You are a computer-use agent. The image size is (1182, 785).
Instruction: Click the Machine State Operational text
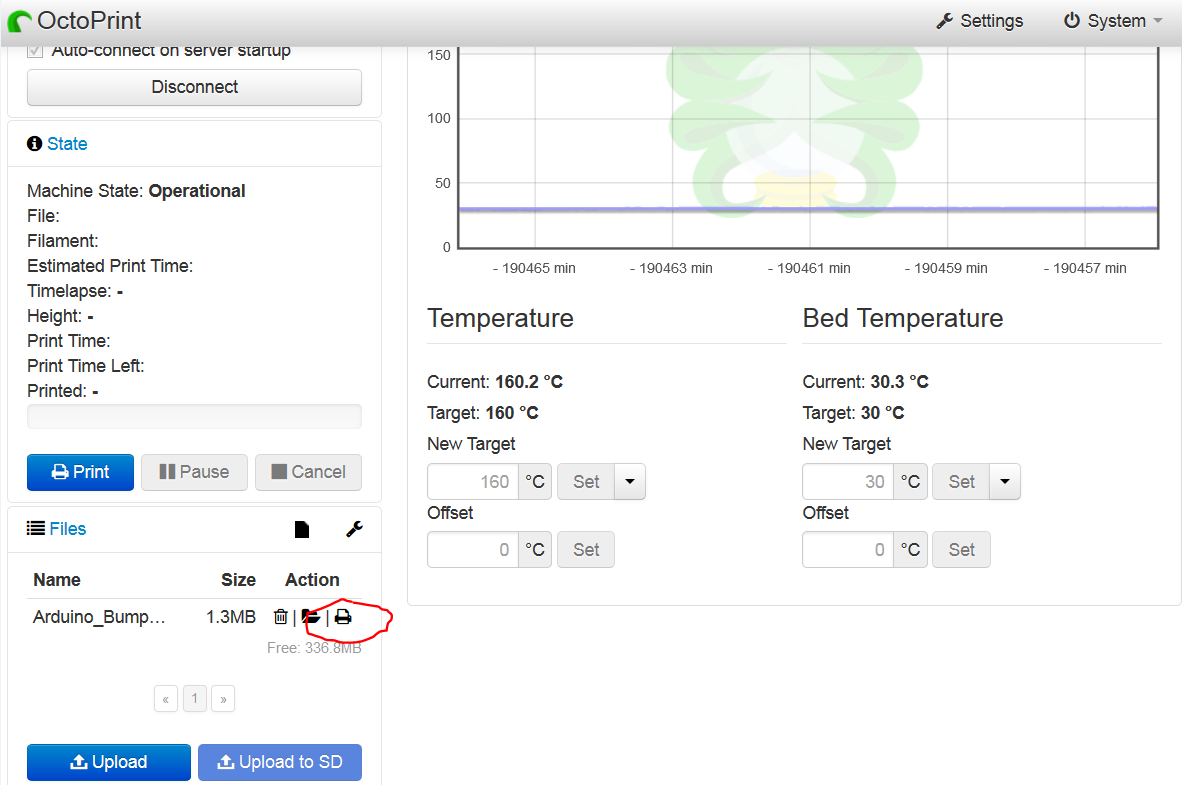(136, 191)
